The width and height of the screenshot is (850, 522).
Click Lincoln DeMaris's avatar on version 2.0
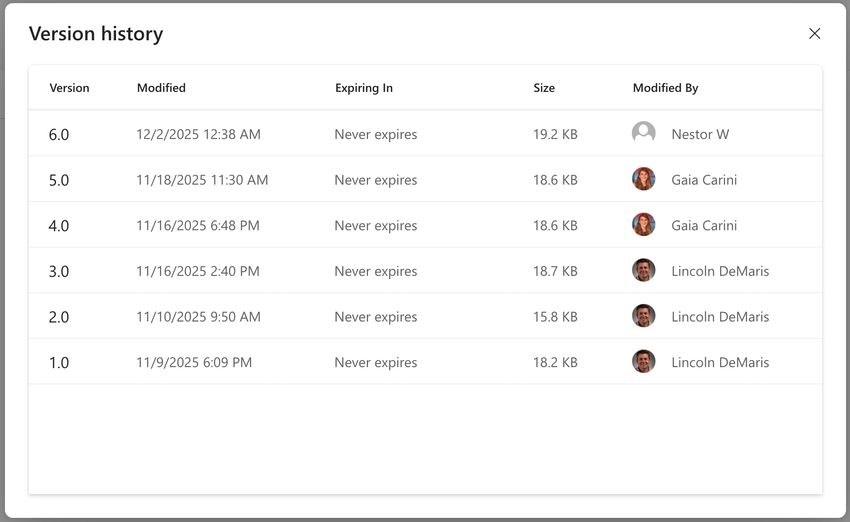(x=644, y=316)
